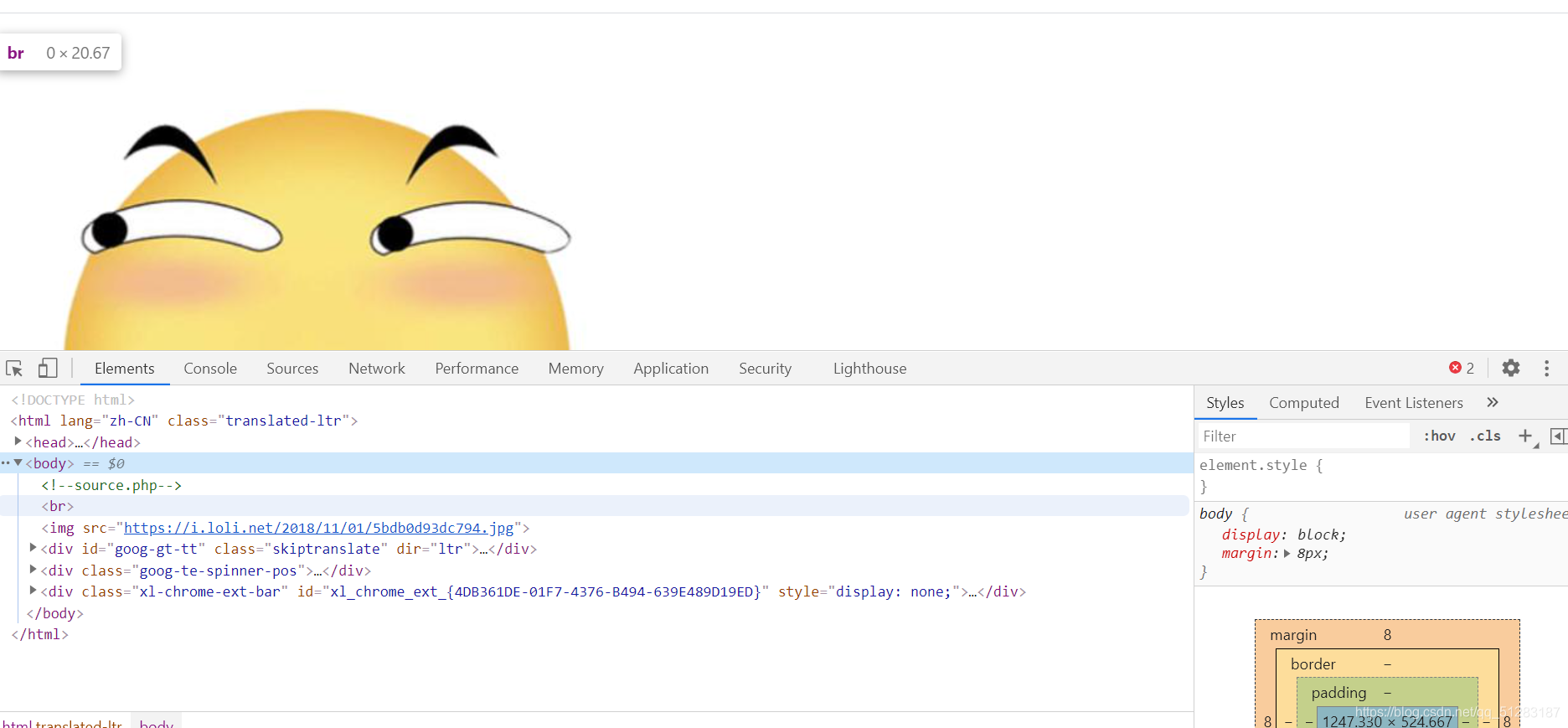Activate the inspect element picker icon
Screen dimensions: 1568x728
[14, 369]
